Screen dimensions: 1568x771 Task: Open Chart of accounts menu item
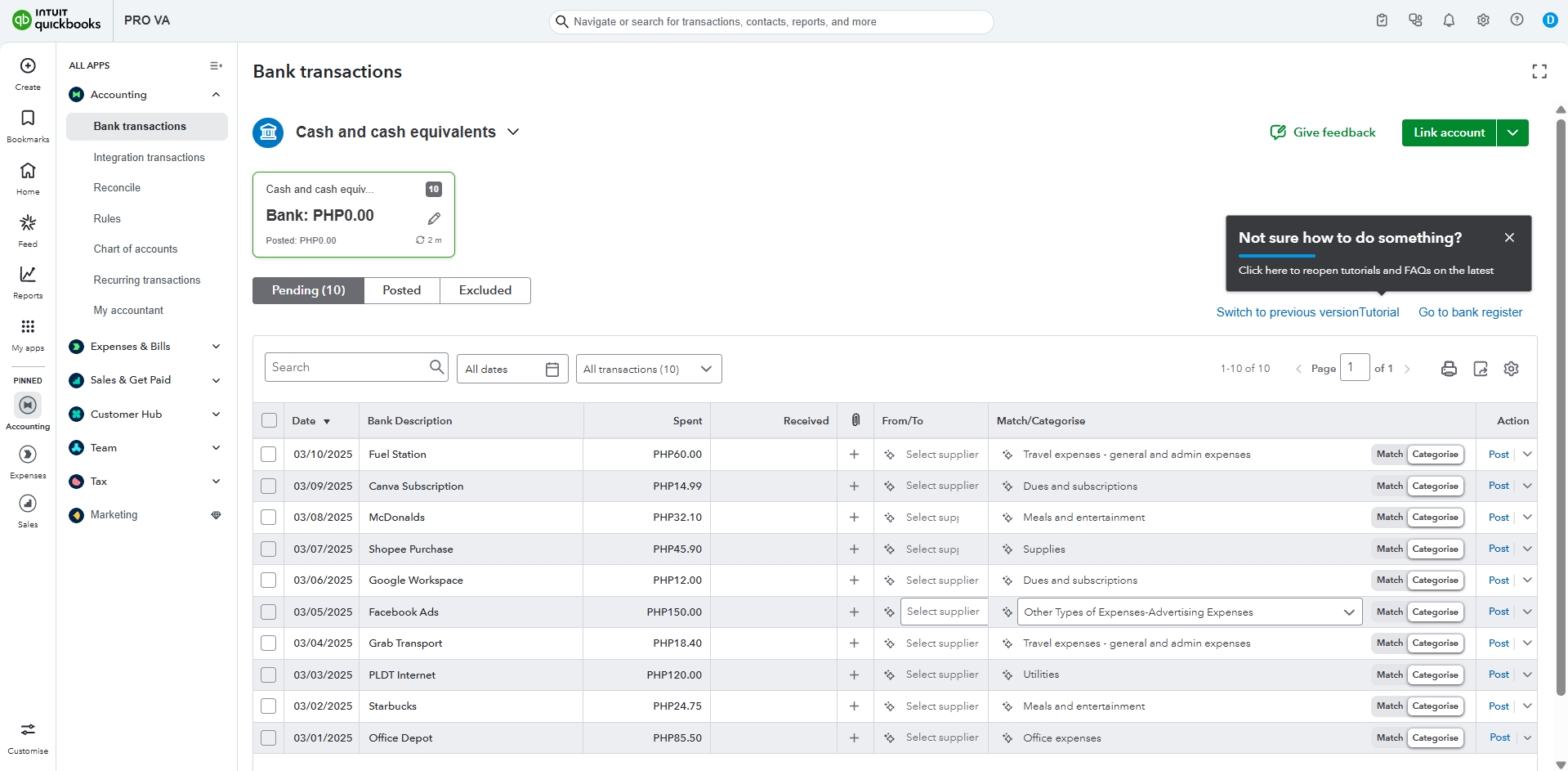click(x=136, y=249)
